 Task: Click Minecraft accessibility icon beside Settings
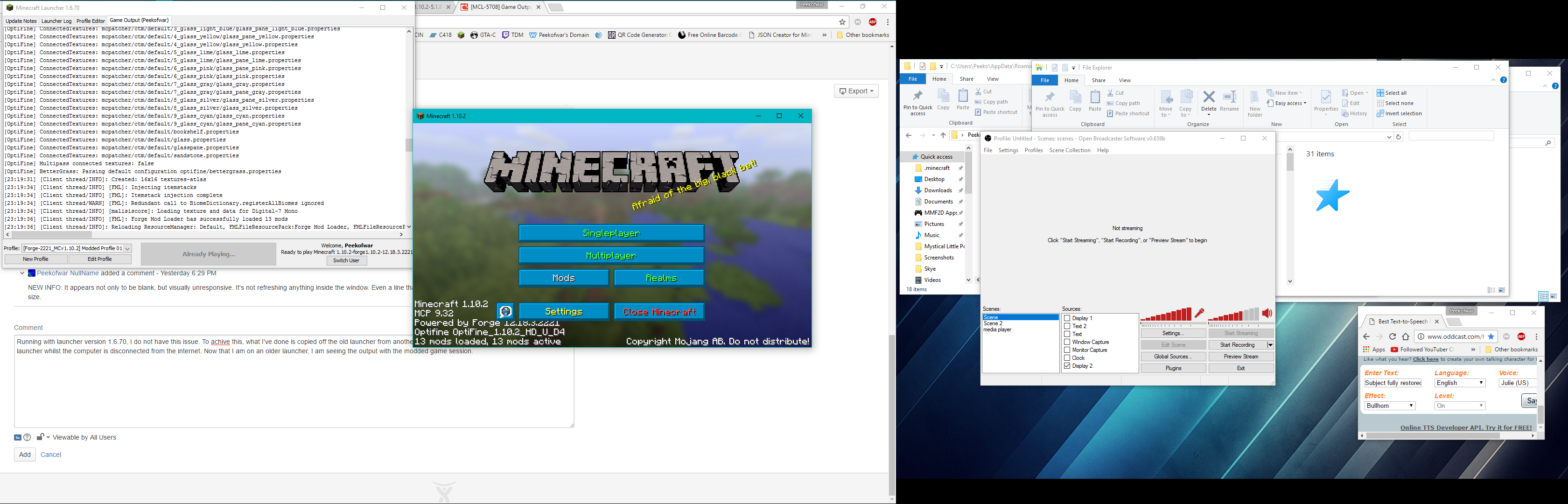505,312
